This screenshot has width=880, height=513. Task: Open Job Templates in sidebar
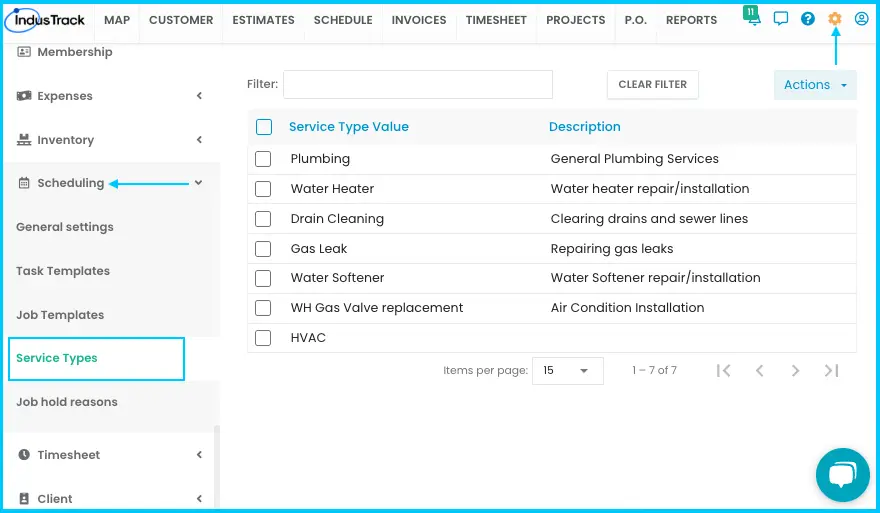click(60, 315)
